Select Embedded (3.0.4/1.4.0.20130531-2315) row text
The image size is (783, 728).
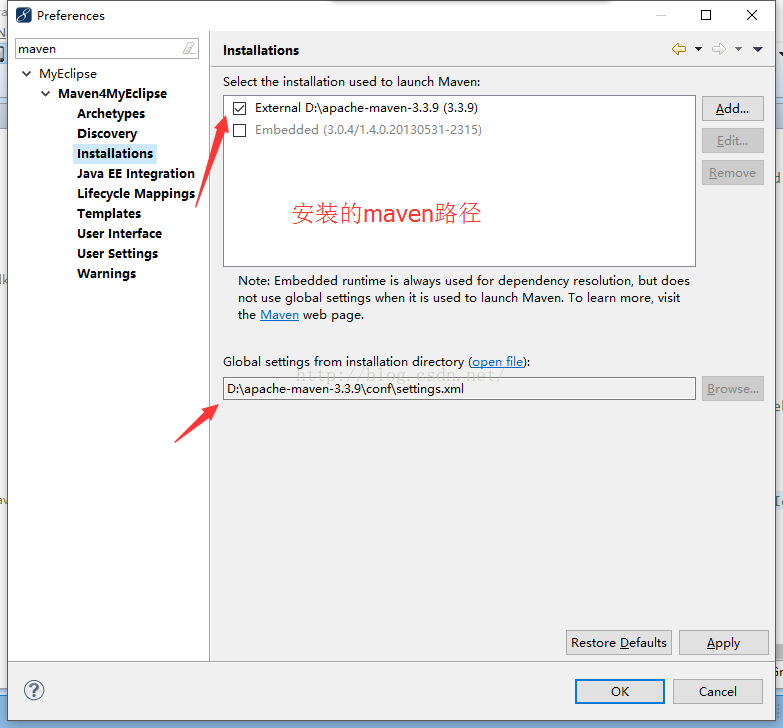click(369, 130)
